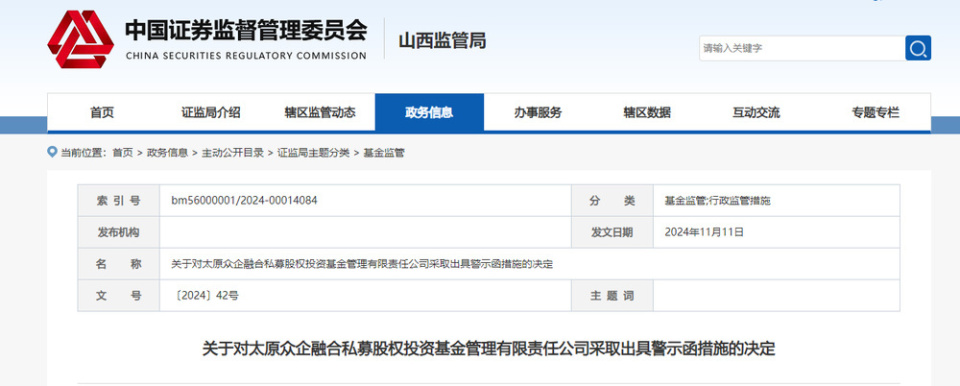Click the blue search magnifier button

(918, 48)
